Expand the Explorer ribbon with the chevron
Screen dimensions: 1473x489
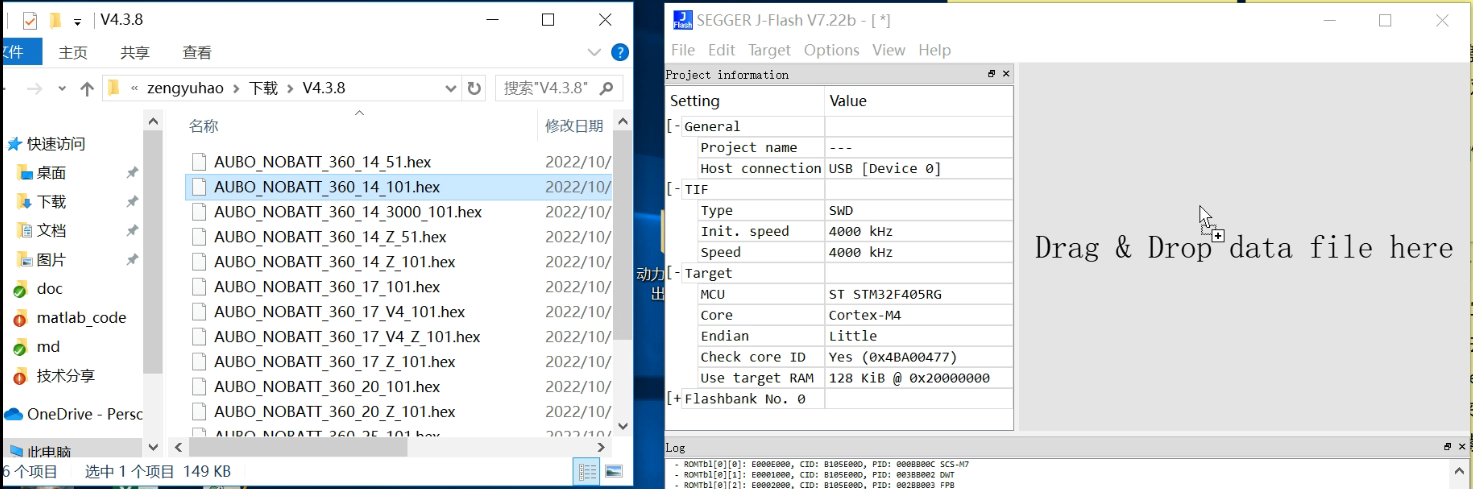[x=595, y=52]
